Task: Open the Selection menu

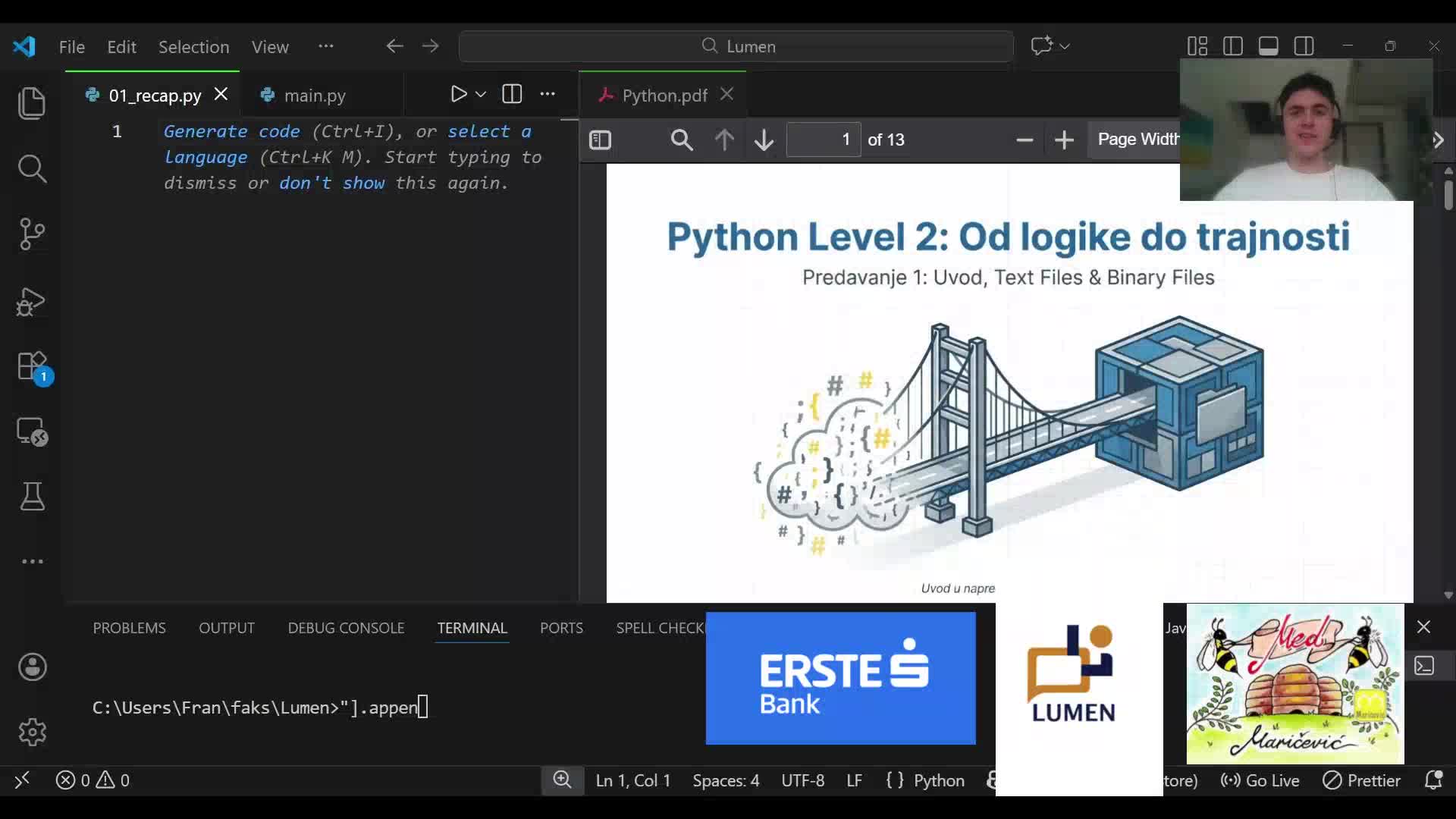Action: coord(193,47)
